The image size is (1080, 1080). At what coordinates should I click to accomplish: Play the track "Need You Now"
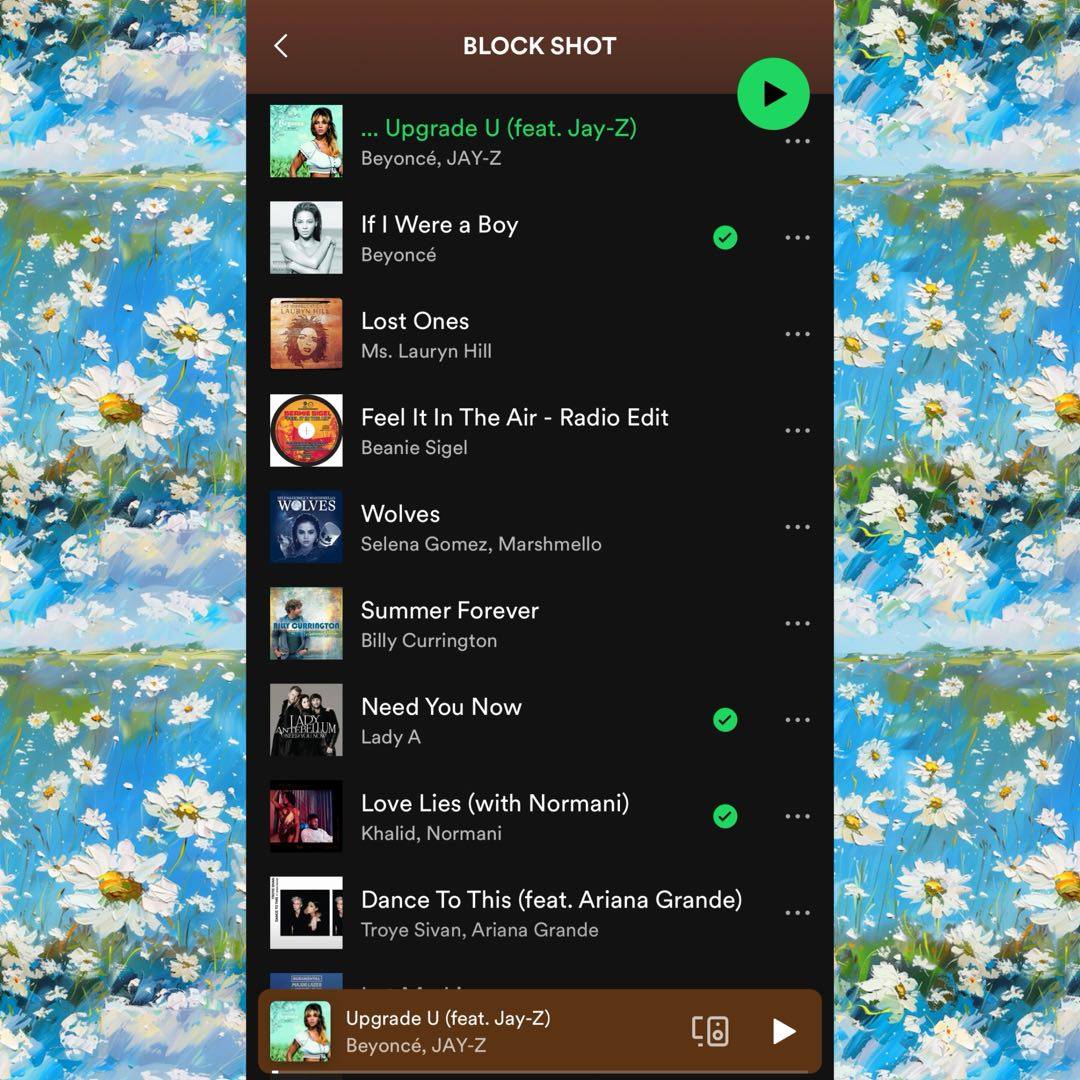click(x=442, y=707)
